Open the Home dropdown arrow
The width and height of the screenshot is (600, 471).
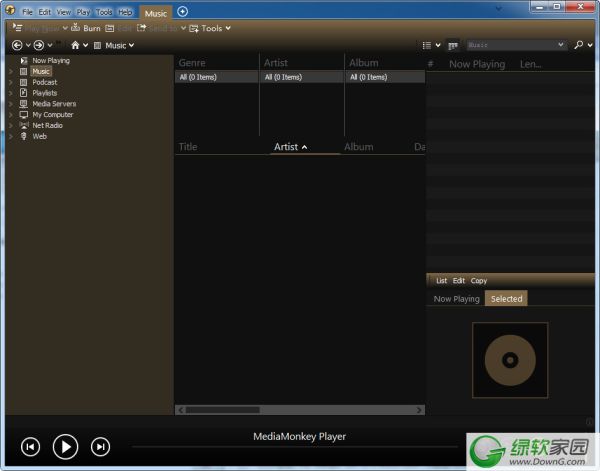[x=85, y=45]
